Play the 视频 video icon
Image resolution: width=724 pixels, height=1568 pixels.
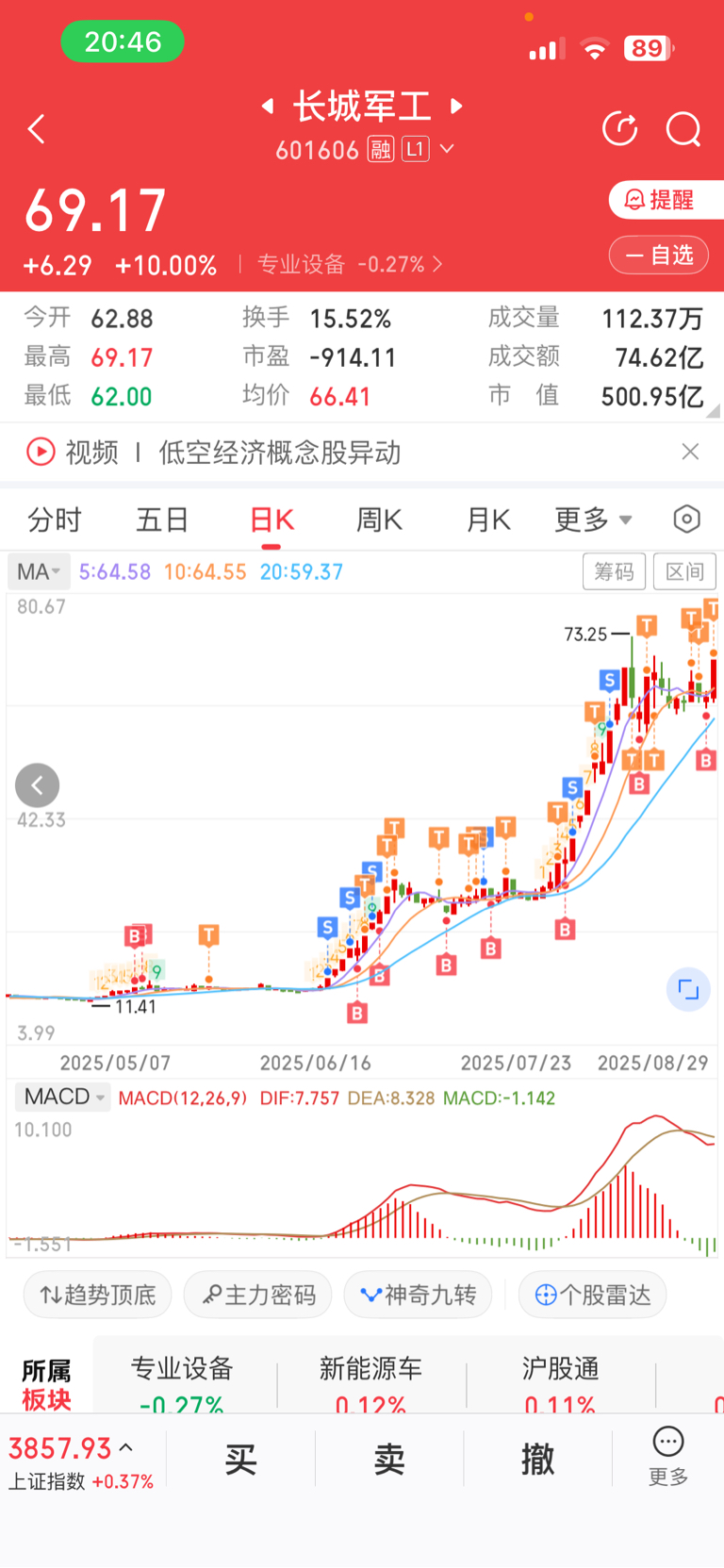41,453
